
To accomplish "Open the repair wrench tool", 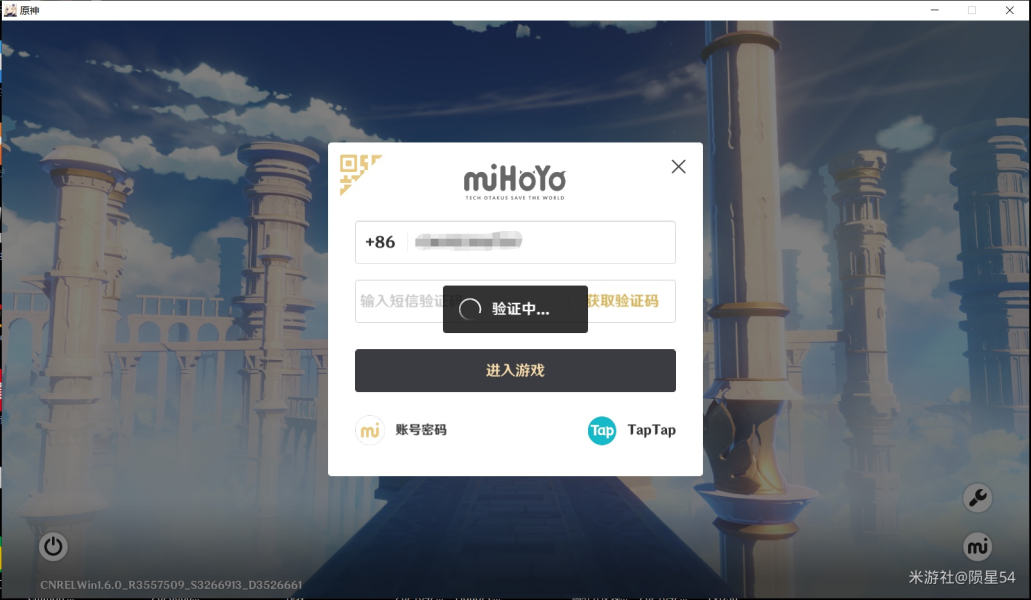I will coord(978,497).
